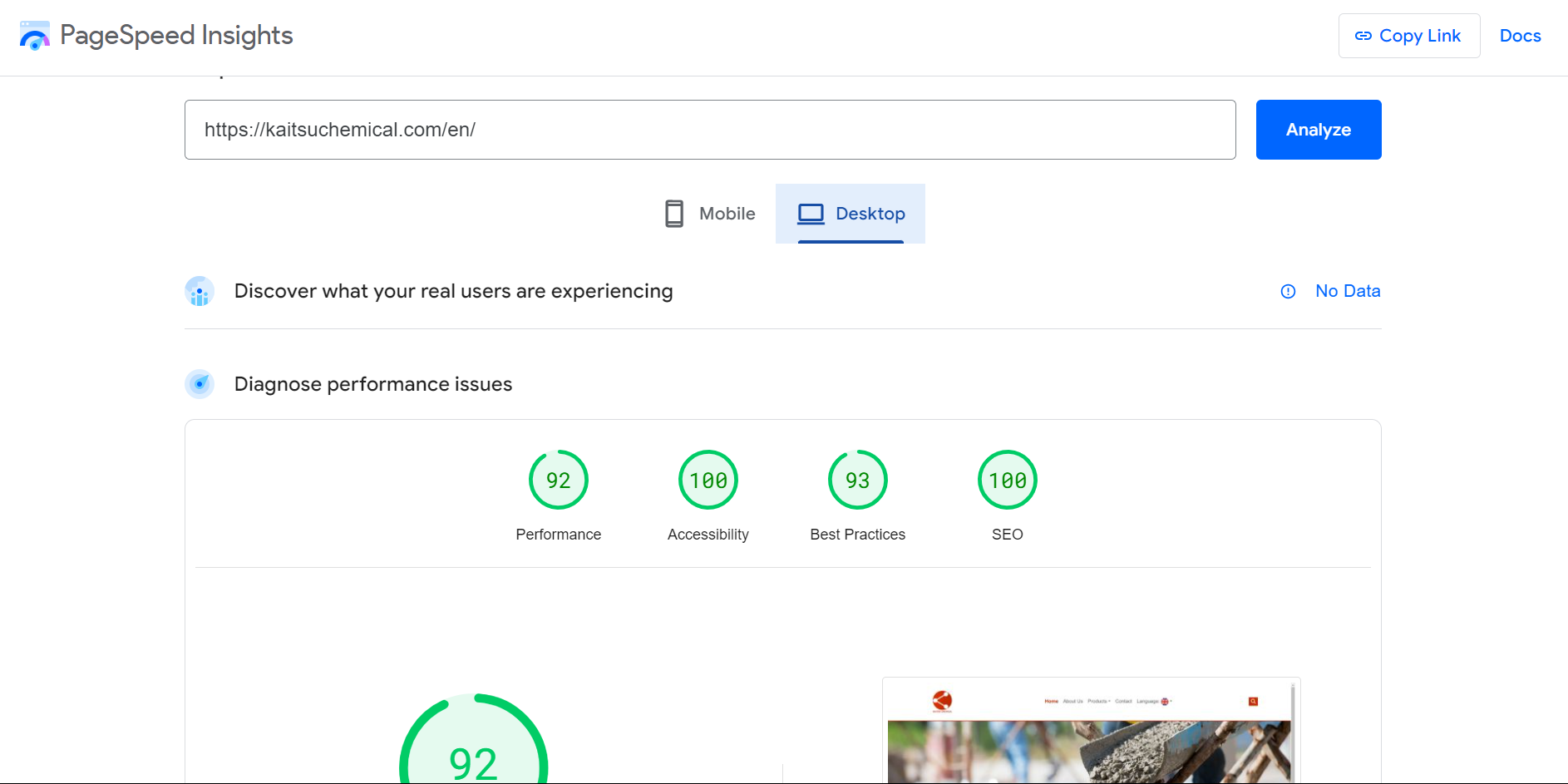The image size is (1568, 784).
Task: Click the Diagnose performance issues radar icon
Action: tap(200, 384)
